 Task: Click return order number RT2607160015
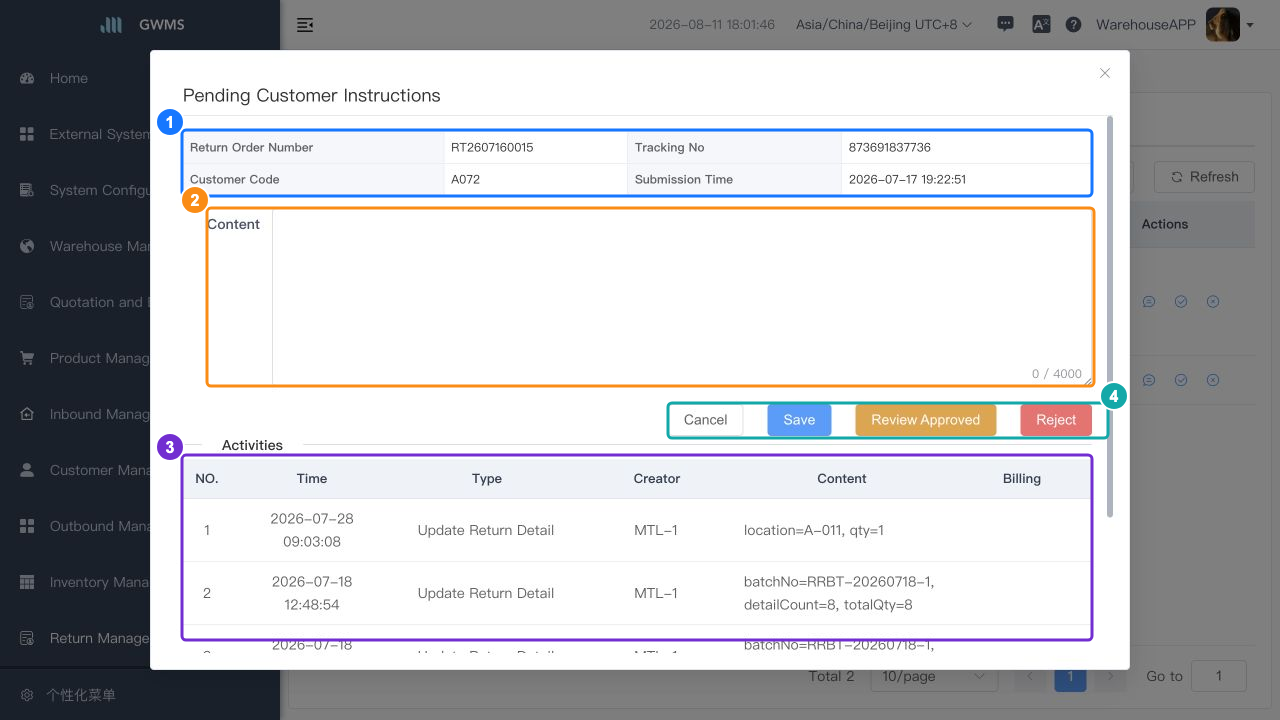pos(492,147)
